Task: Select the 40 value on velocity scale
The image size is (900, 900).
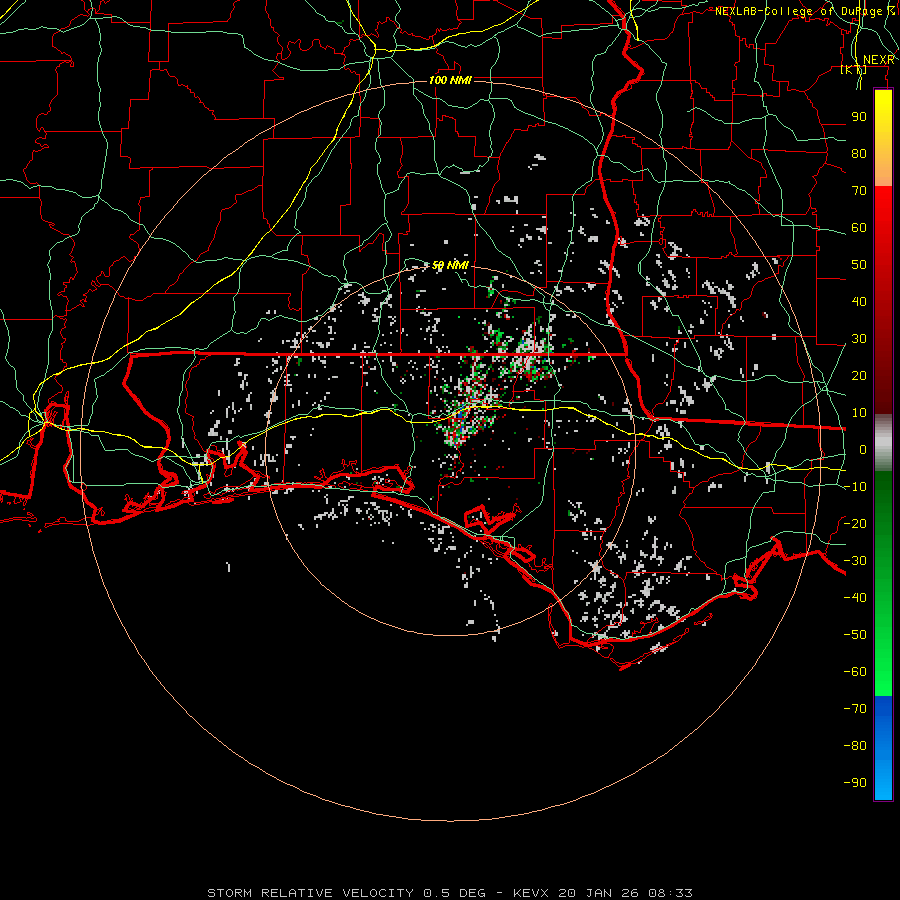Action: tap(859, 301)
